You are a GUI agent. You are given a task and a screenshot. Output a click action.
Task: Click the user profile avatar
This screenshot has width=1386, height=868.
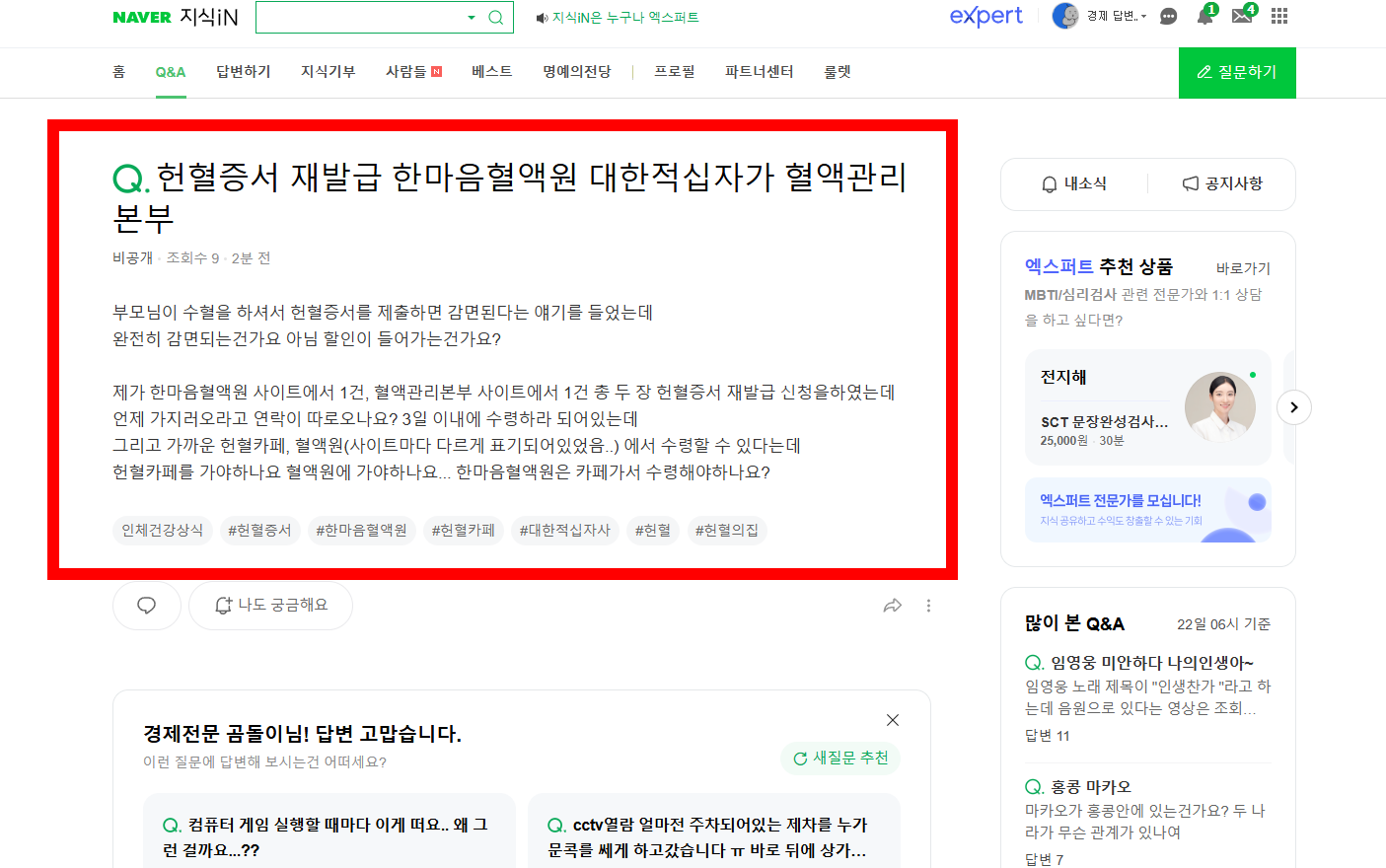click(x=1065, y=16)
